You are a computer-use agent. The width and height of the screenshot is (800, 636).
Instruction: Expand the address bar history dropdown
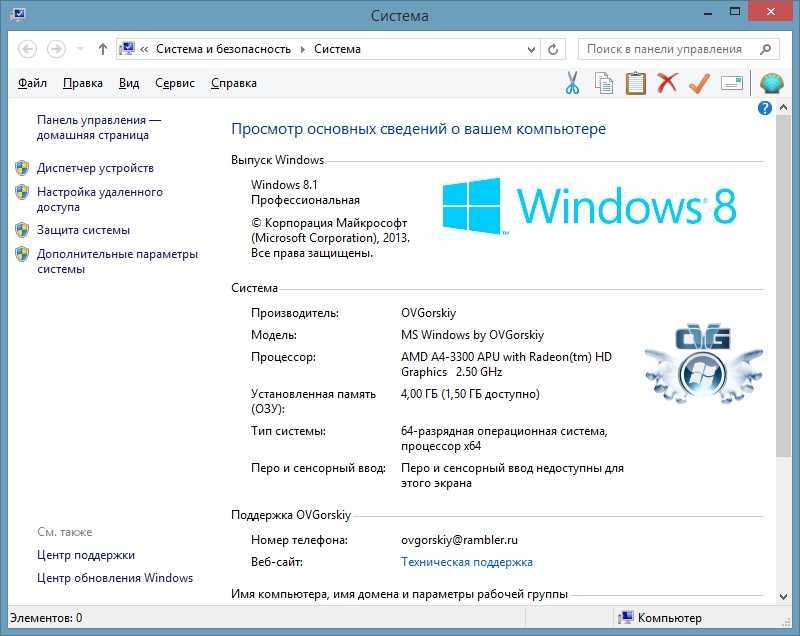tap(531, 49)
